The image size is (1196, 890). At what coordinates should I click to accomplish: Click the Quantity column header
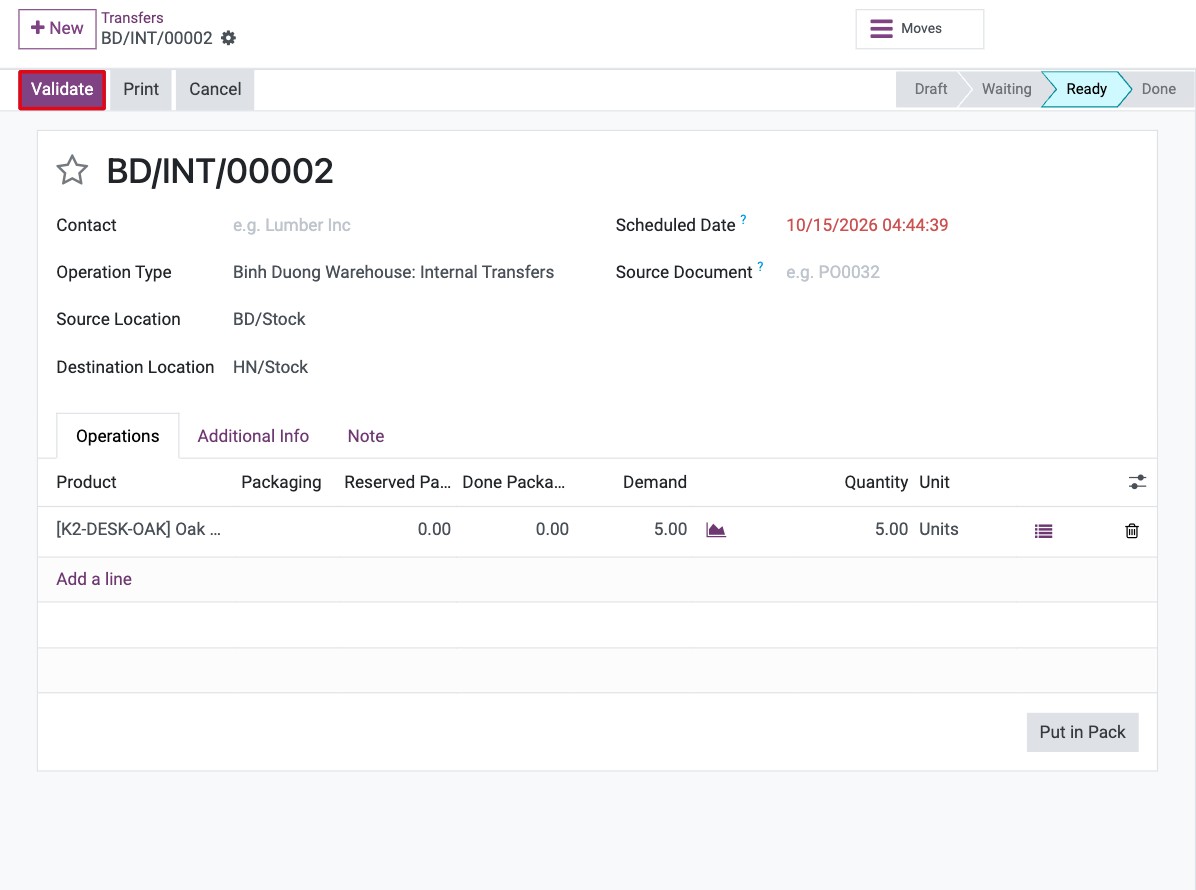876,482
